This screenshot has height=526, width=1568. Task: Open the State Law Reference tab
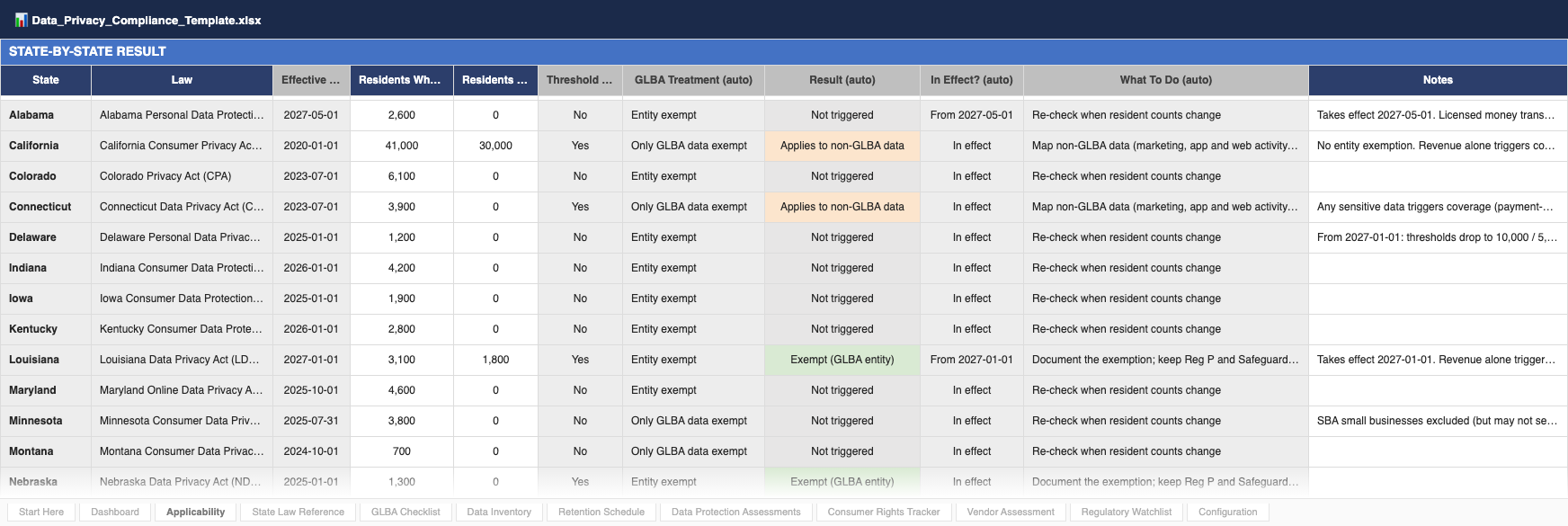point(298,512)
